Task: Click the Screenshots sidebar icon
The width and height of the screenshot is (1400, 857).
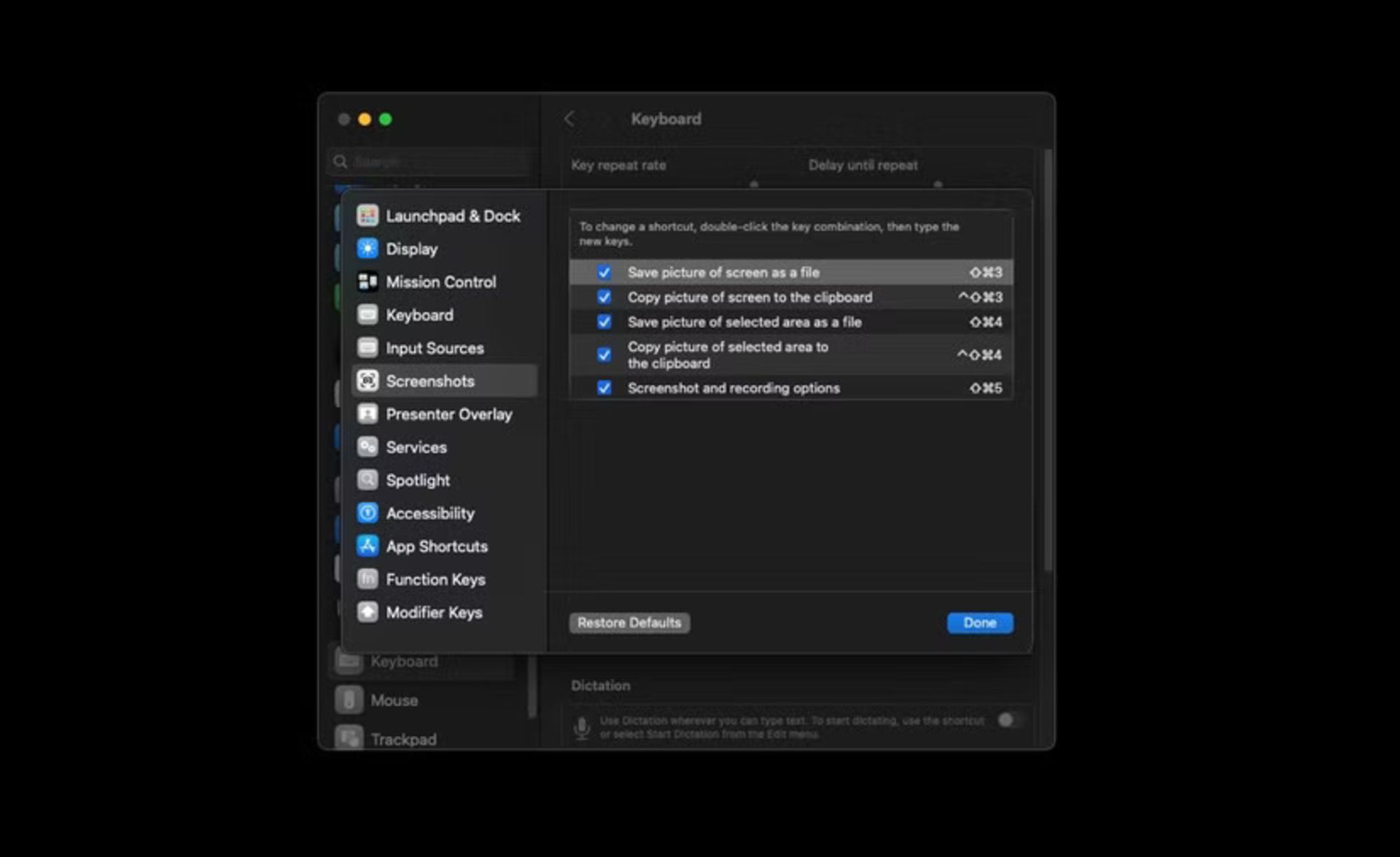Action: point(367,381)
